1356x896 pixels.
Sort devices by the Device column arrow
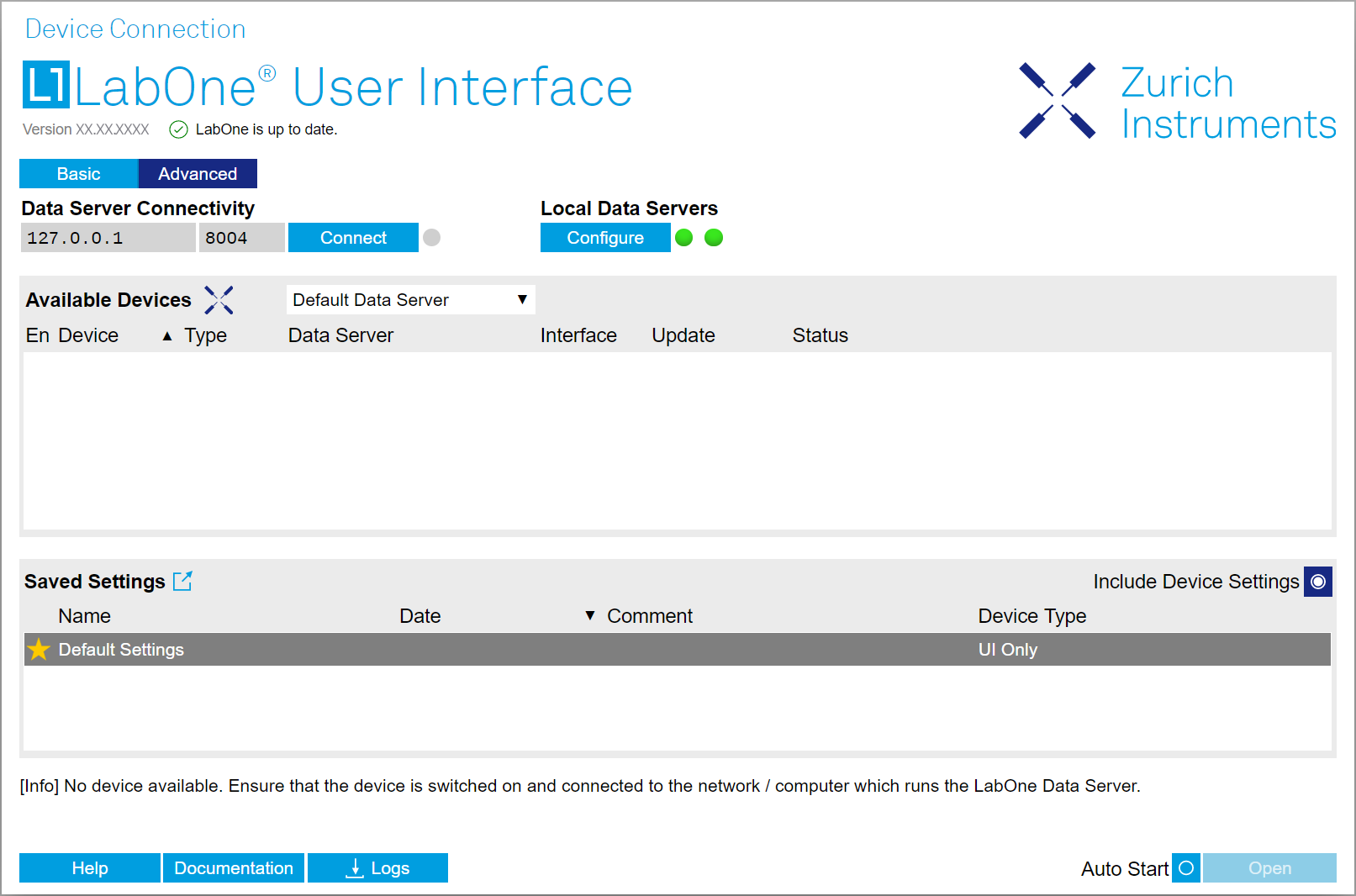[x=167, y=336]
